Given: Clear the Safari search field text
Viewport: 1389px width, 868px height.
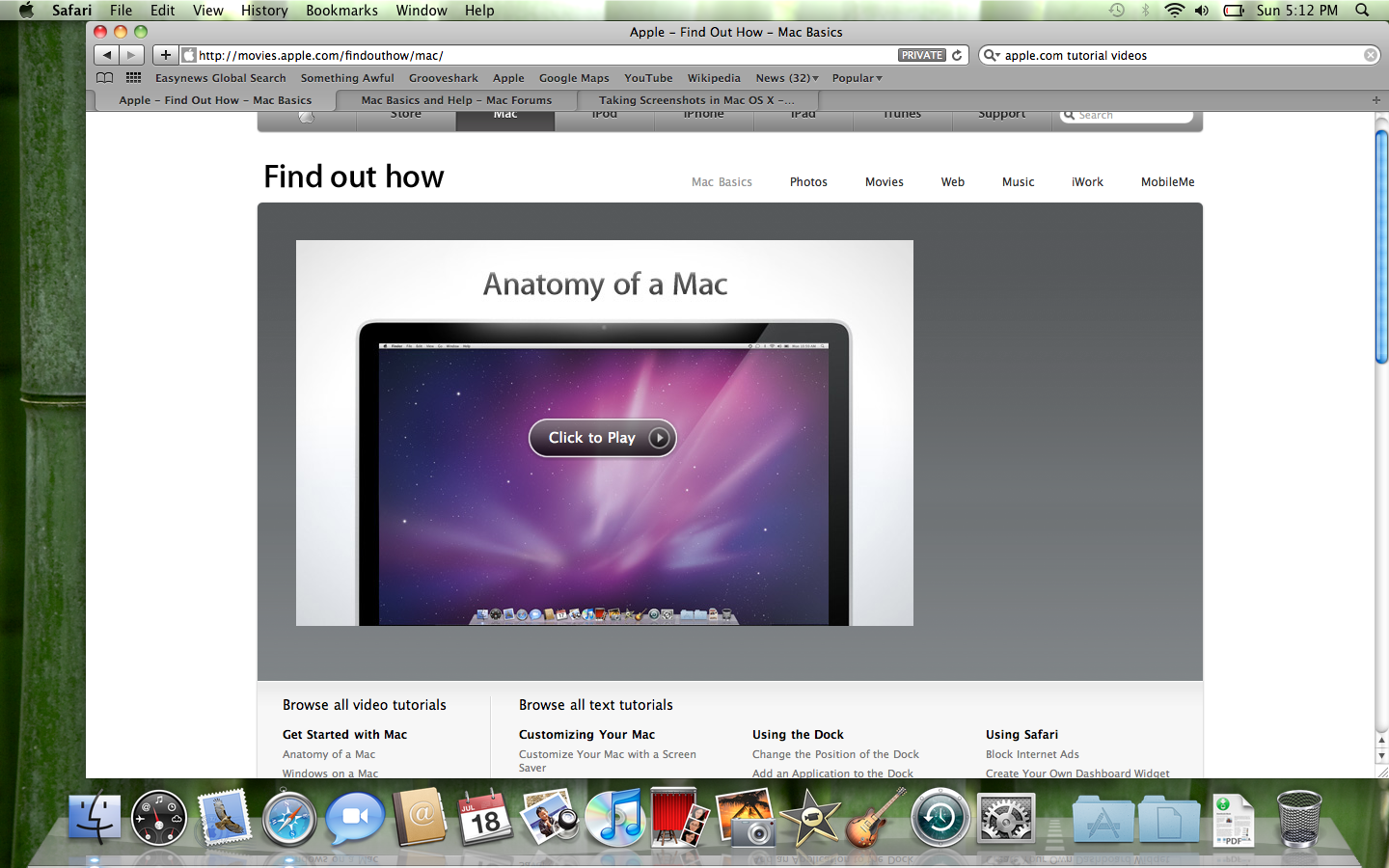Looking at the screenshot, I should [1370, 55].
